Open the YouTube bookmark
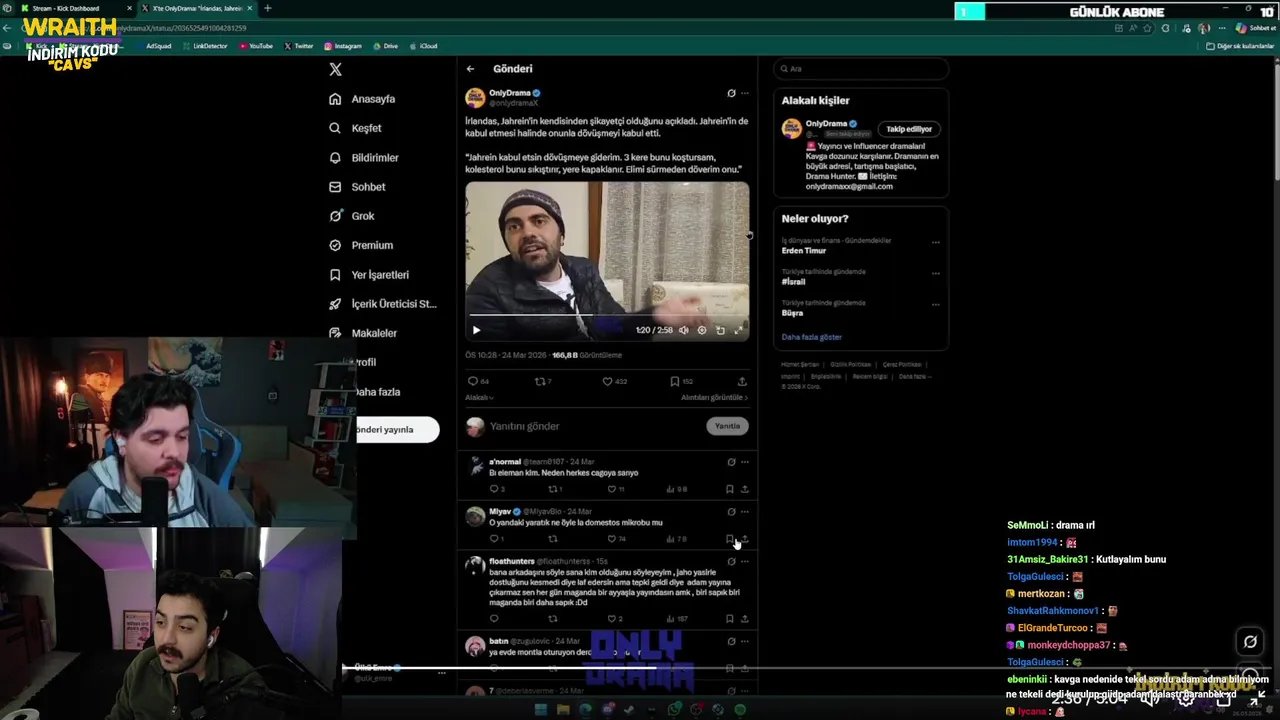 point(256,46)
